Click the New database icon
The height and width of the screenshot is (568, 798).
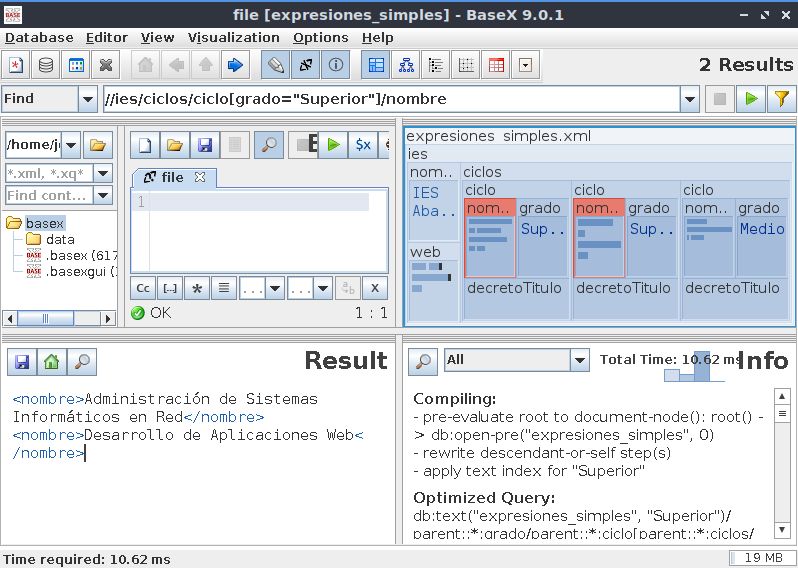[16, 66]
